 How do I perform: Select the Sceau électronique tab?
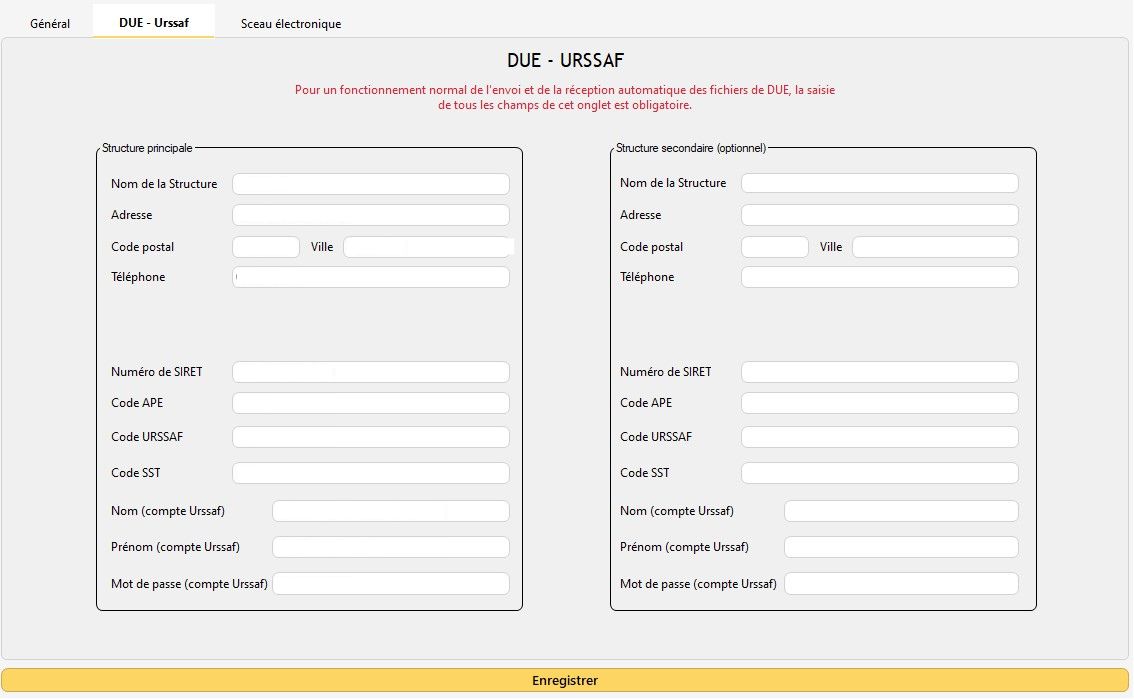(291, 23)
